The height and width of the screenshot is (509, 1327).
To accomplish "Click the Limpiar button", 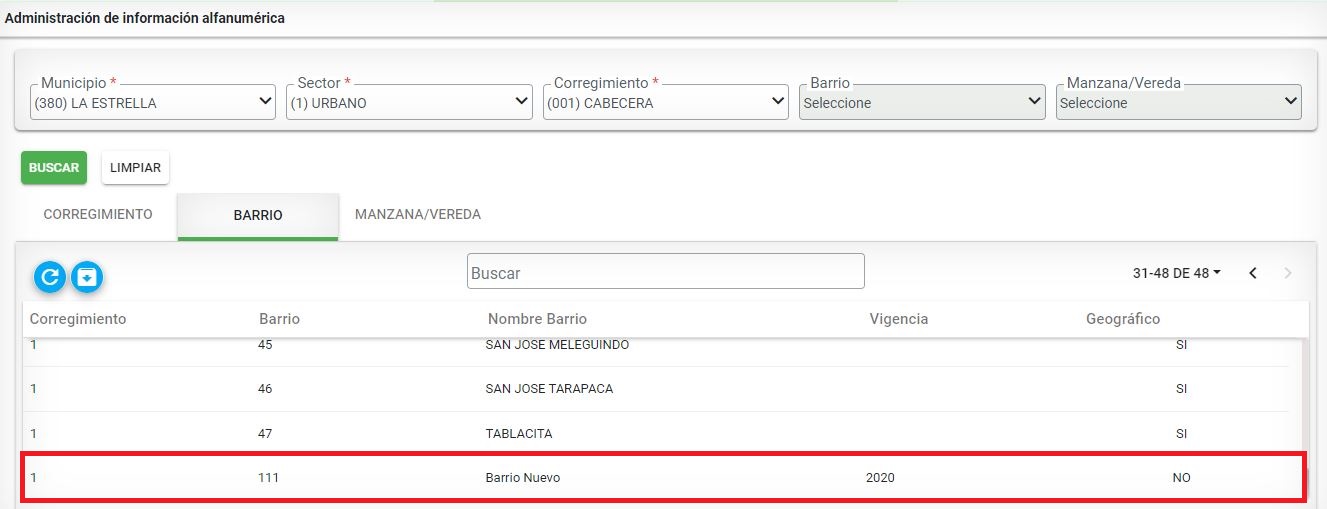I will click(135, 168).
